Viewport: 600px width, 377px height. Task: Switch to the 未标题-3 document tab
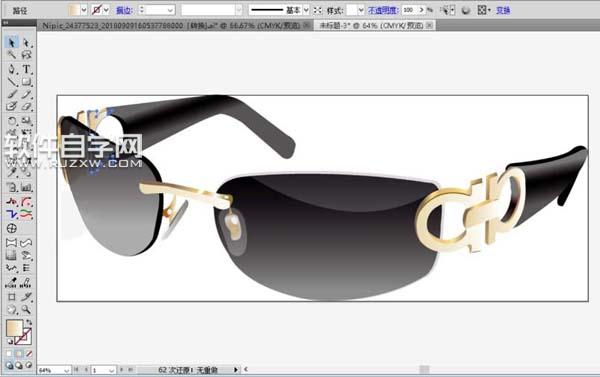[375, 26]
